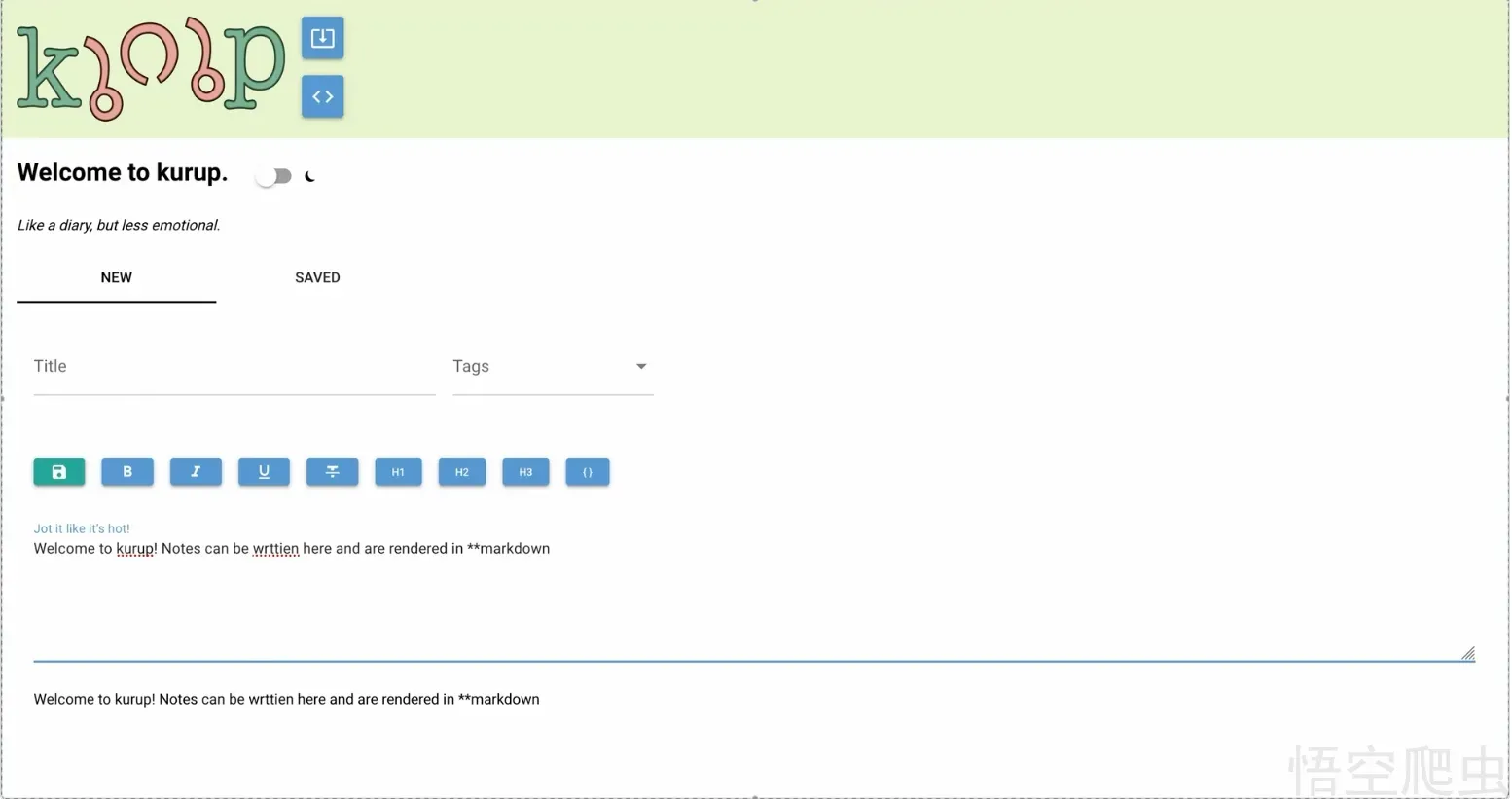Insert an H1 heading
This screenshot has width=1512, height=799.
[x=398, y=472]
